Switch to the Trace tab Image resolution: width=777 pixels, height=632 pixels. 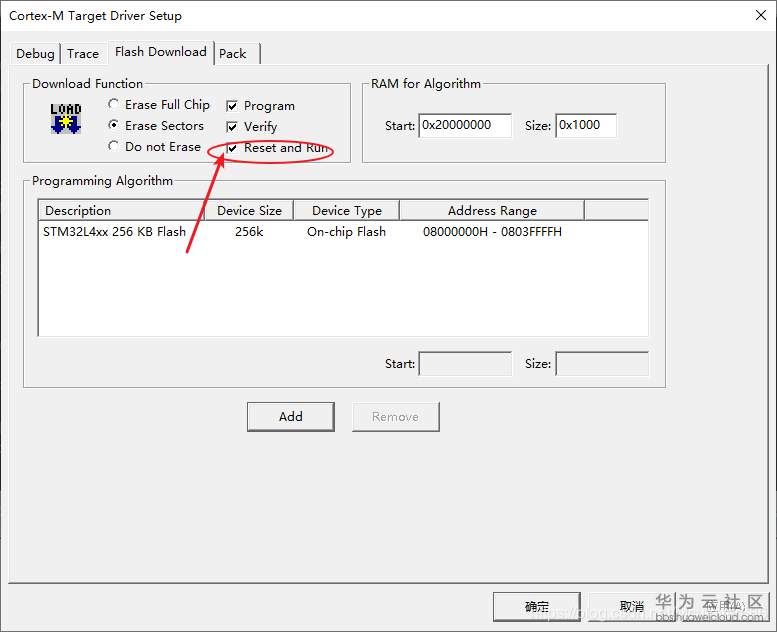(83, 54)
